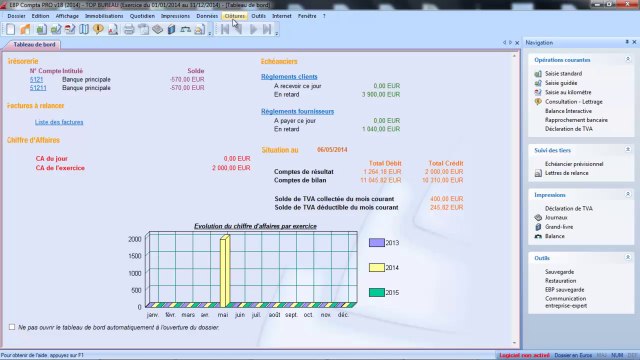Click icon beside Lettres de relance
Image resolution: width=640 pixels, height=360 pixels.
point(538,173)
